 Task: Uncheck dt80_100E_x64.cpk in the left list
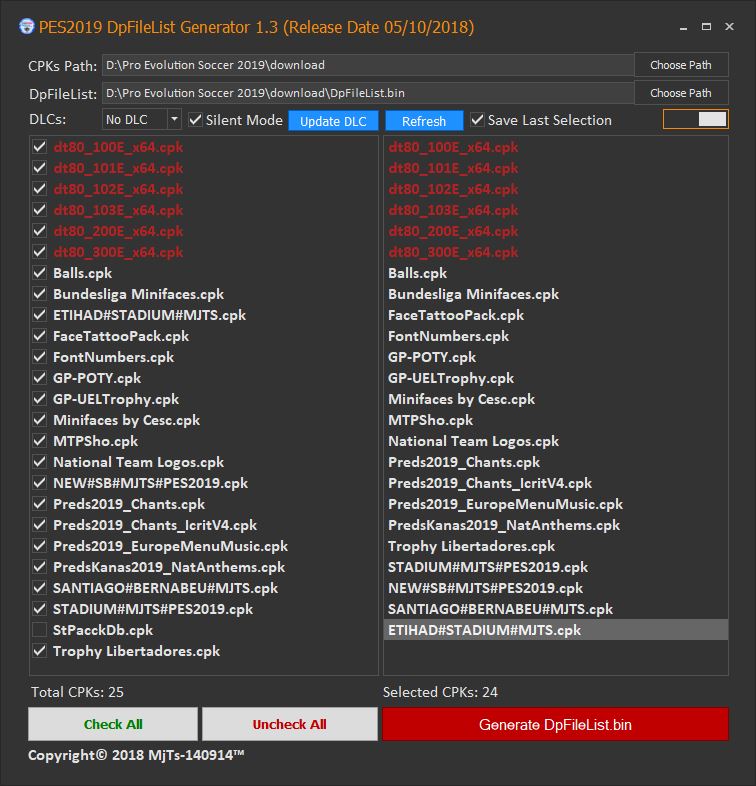coord(40,147)
